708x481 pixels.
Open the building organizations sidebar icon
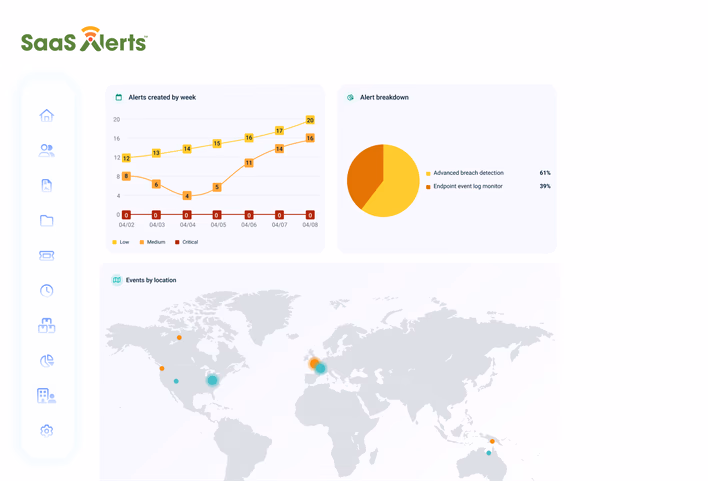[x=47, y=396]
